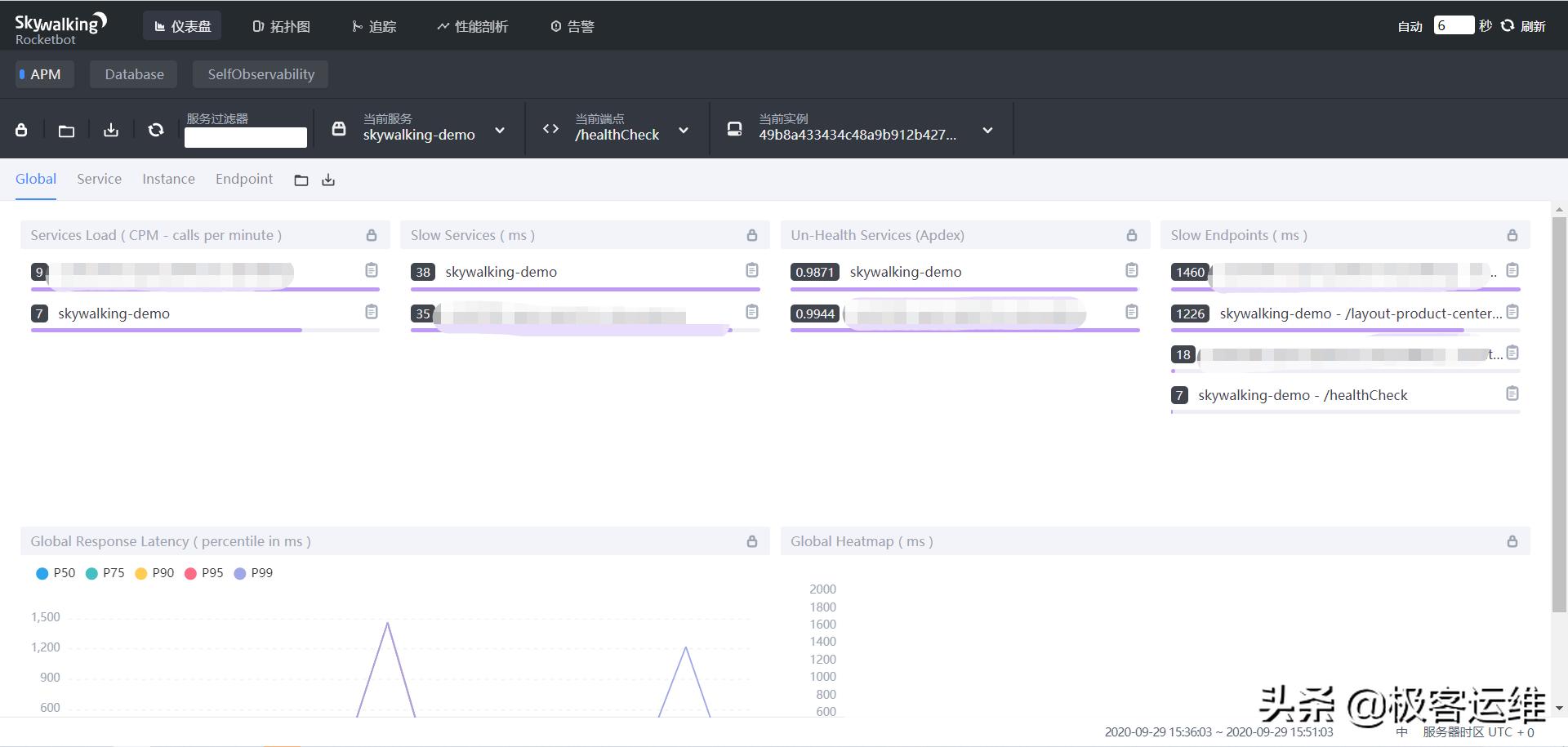Screen dimensions: 1568x747
Task: Copy the Slow Endpoints entry with value 18
Action: click(1512, 353)
